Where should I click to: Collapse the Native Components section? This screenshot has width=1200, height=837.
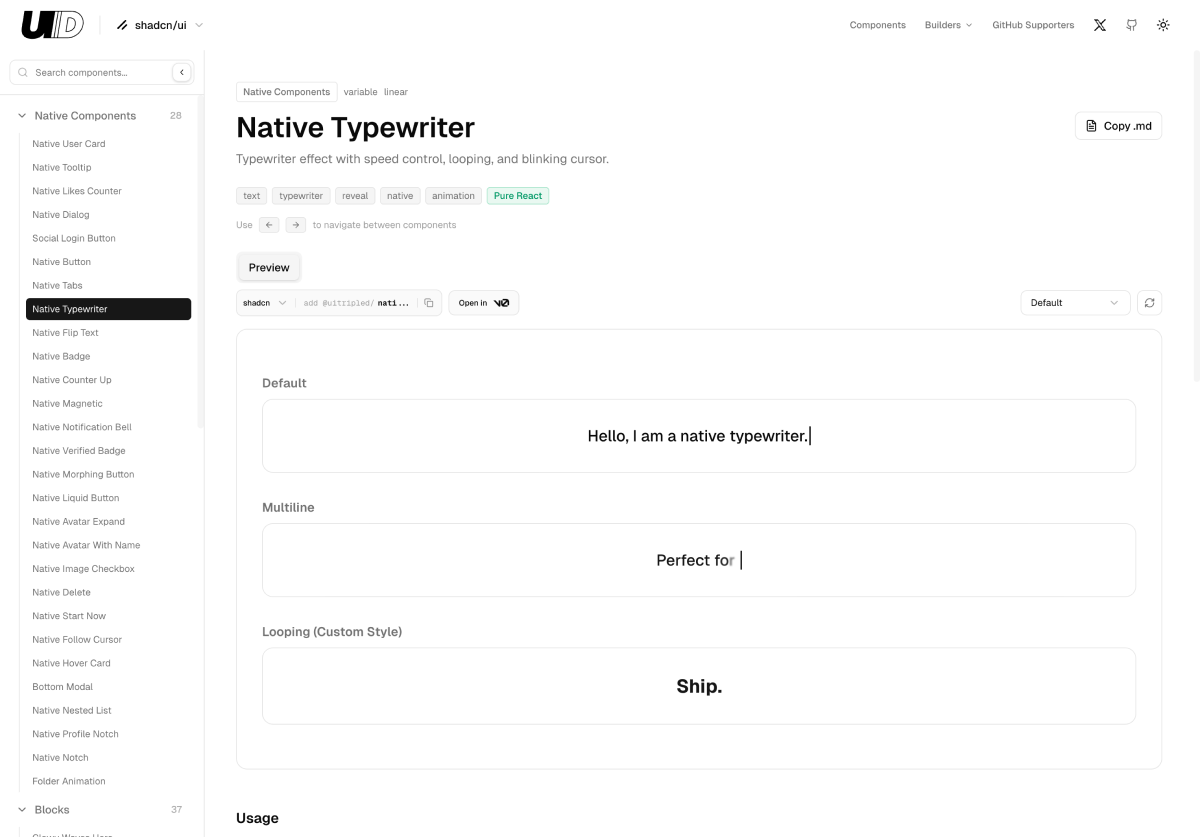22,116
